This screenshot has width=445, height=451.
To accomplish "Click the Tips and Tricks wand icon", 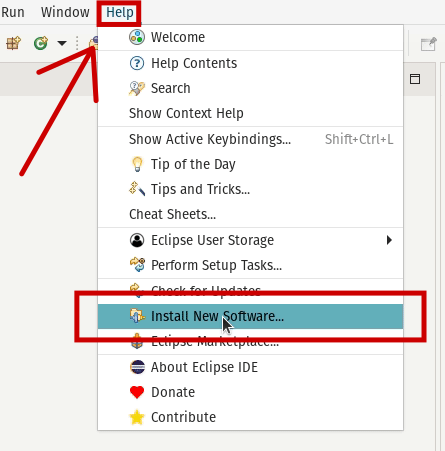I will coord(137,189).
